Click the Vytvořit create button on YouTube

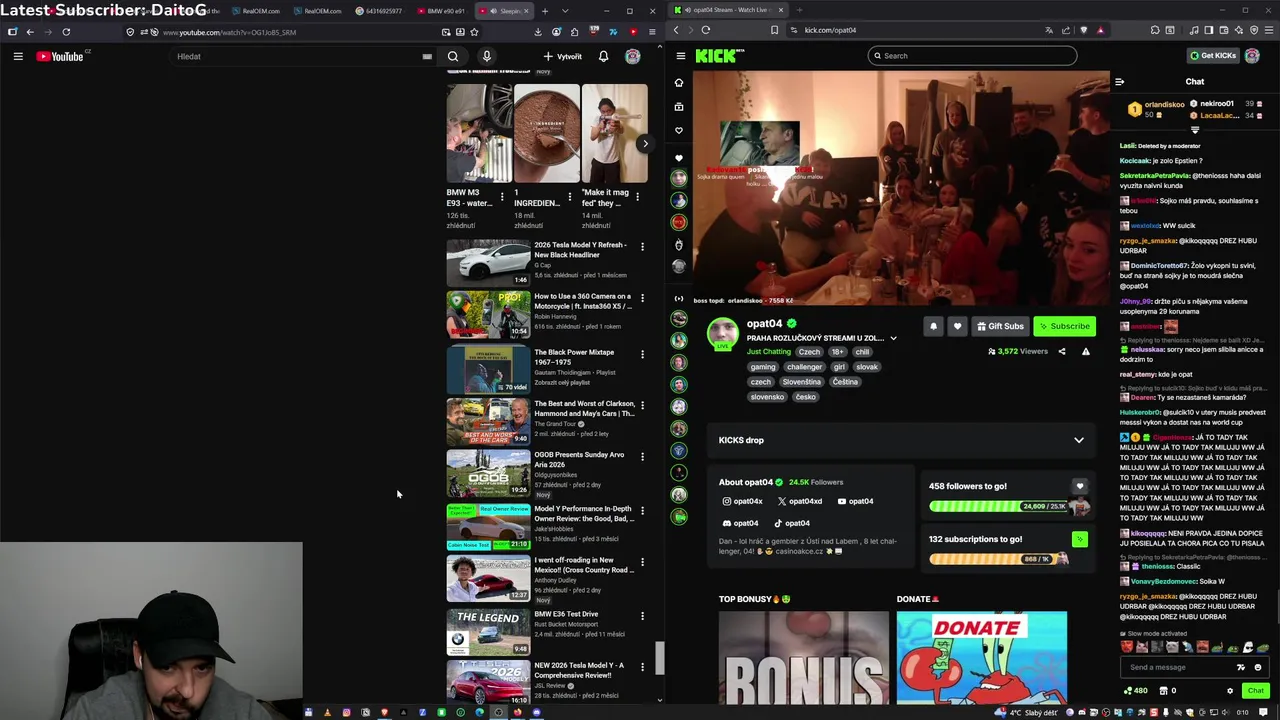(563, 56)
